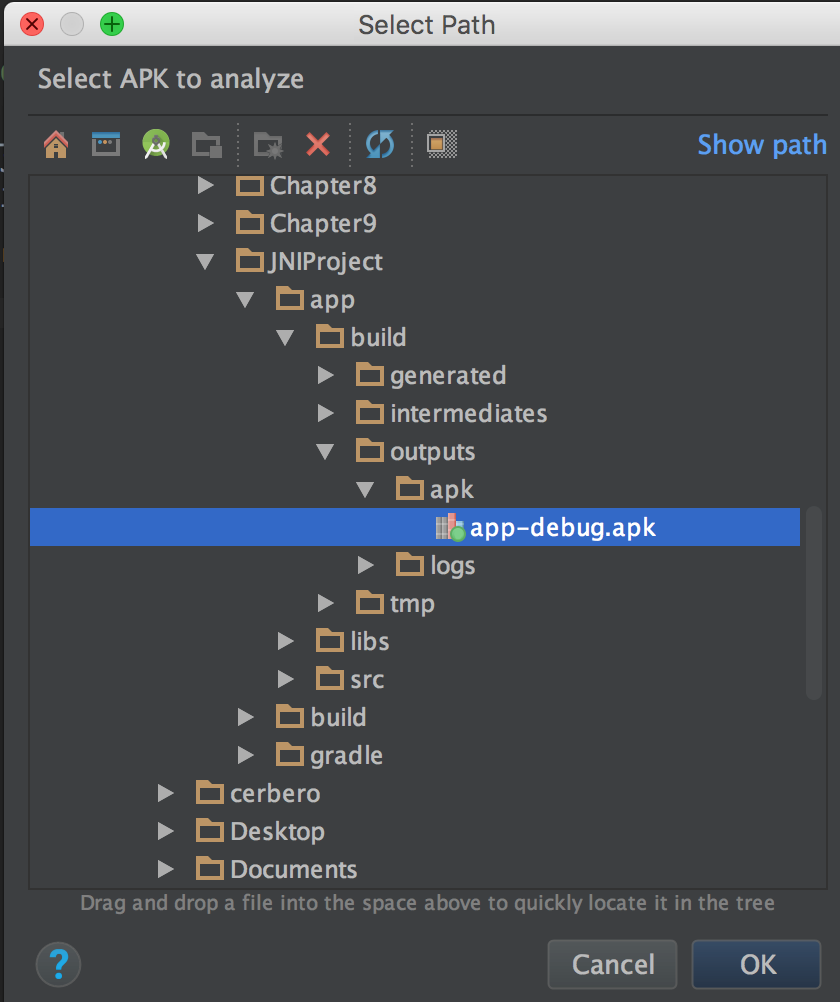
Task: Expand the intermediates folder arrow
Action: click(x=326, y=414)
